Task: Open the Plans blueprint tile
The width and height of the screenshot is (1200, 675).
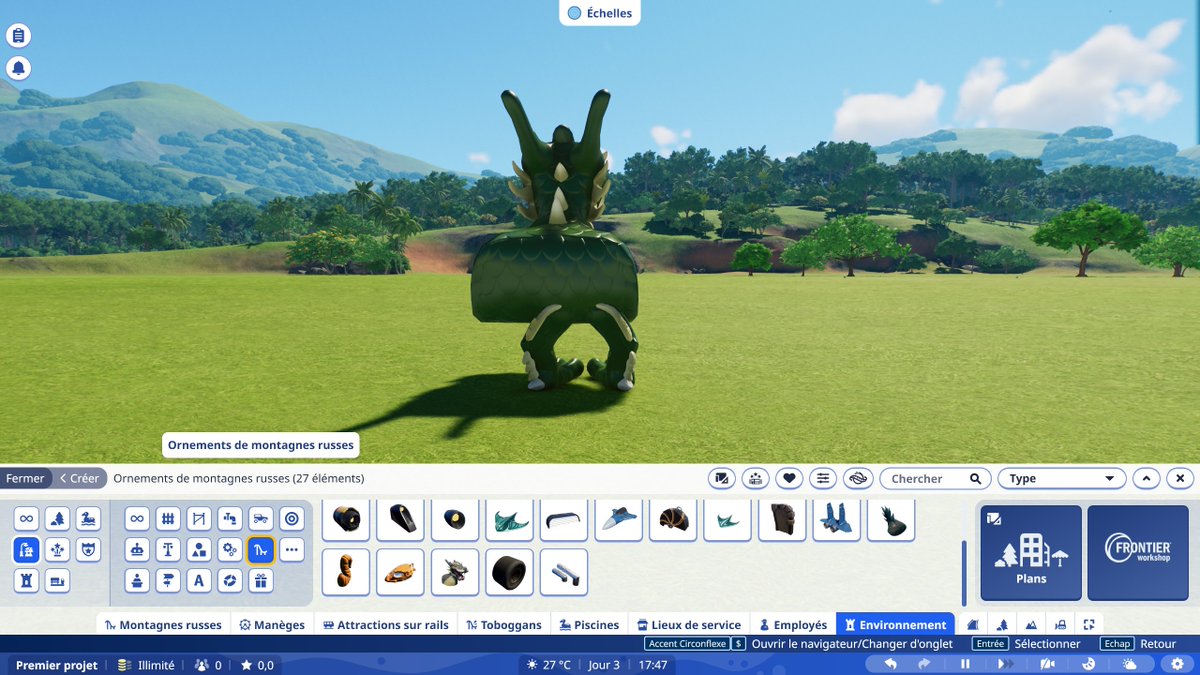Action: [1031, 552]
